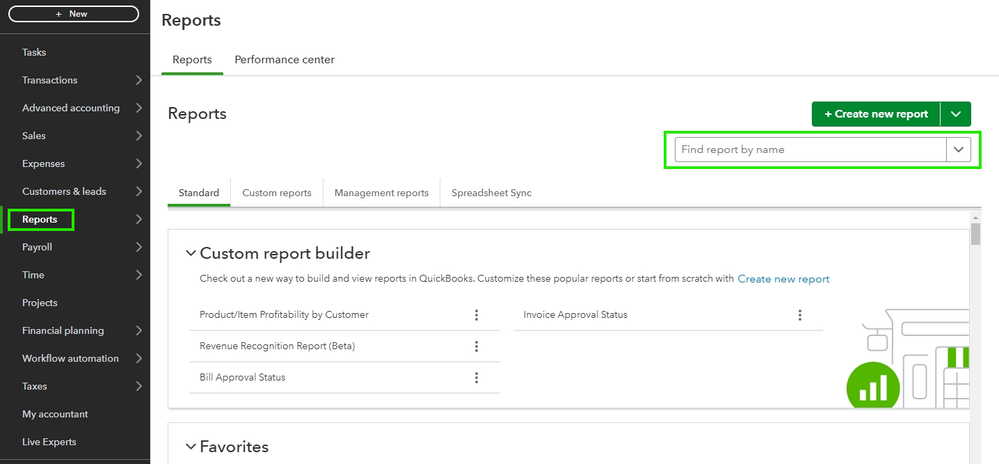The width and height of the screenshot is (999, 464).
Task: Open Transactions in the sidebar
Action: click(x=50, y=80)
